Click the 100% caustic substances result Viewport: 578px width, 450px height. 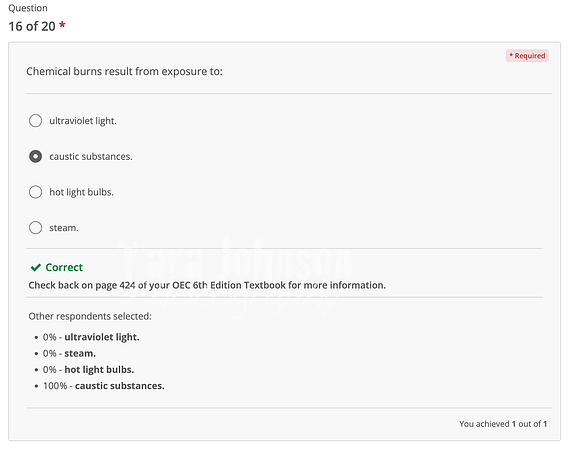point(104,386)
